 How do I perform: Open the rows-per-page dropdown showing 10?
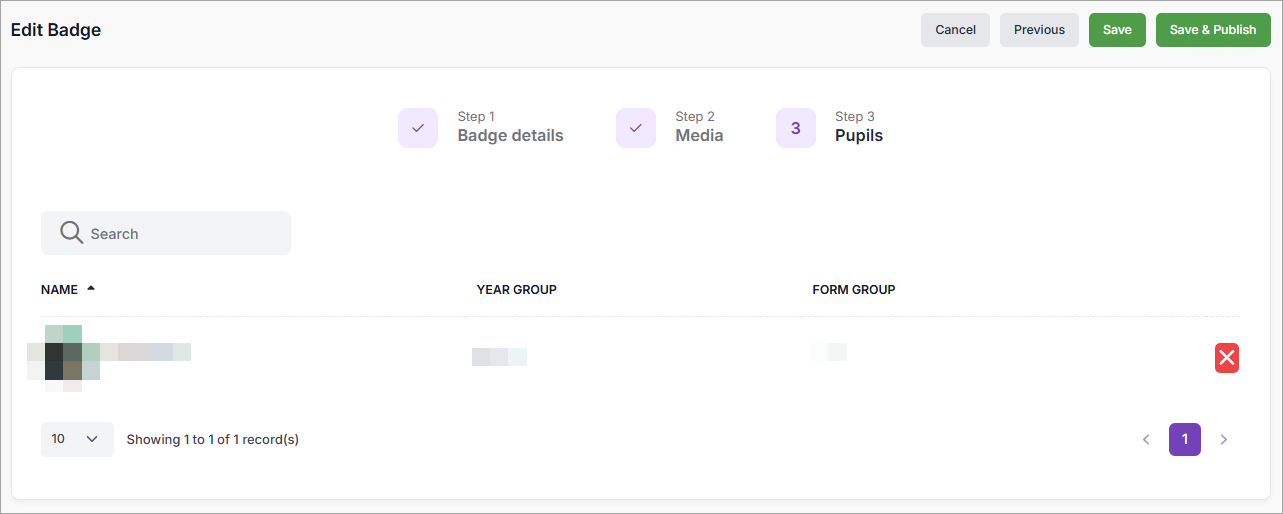77,439
